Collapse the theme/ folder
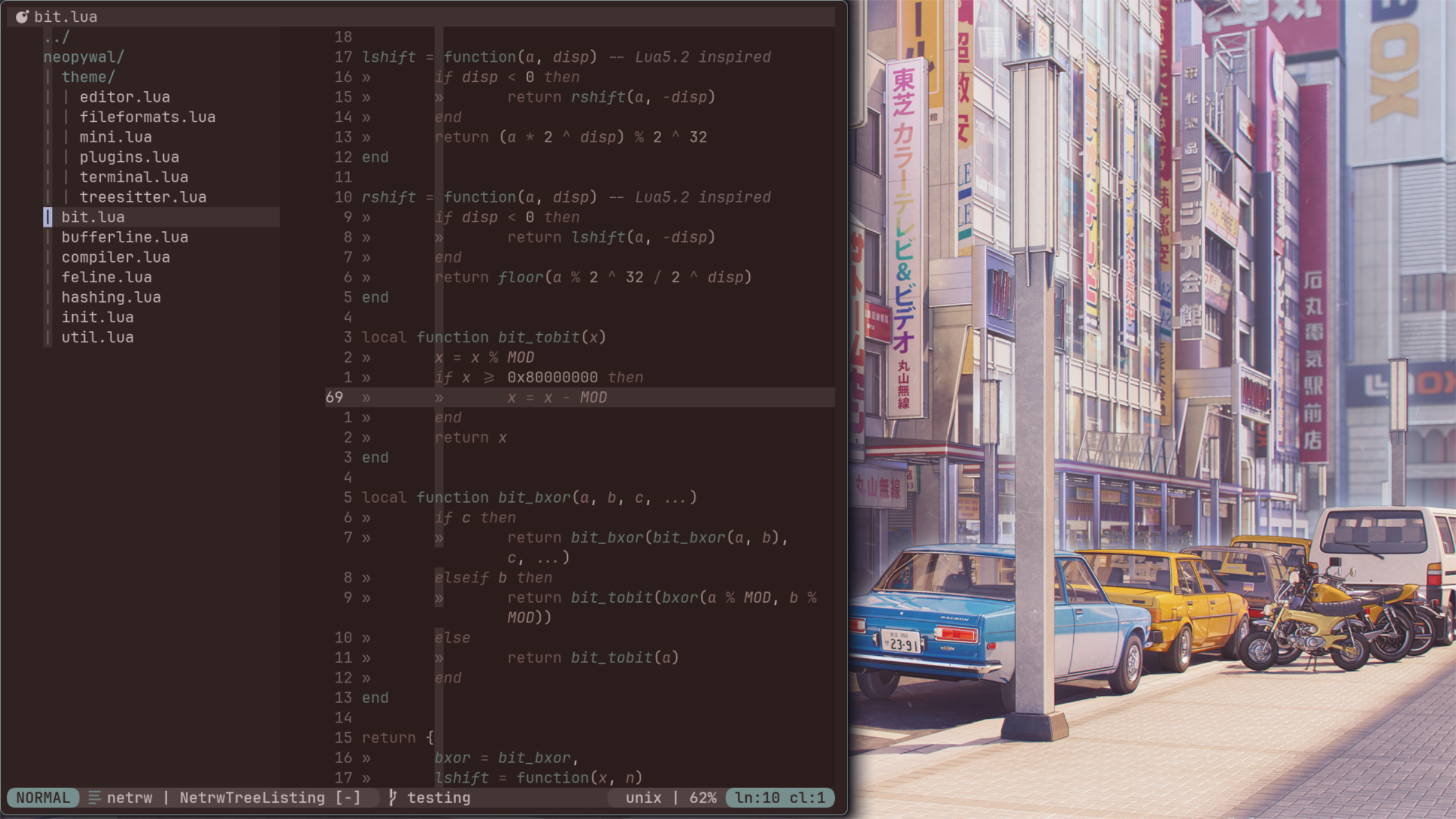 click(x=87, y=77)
